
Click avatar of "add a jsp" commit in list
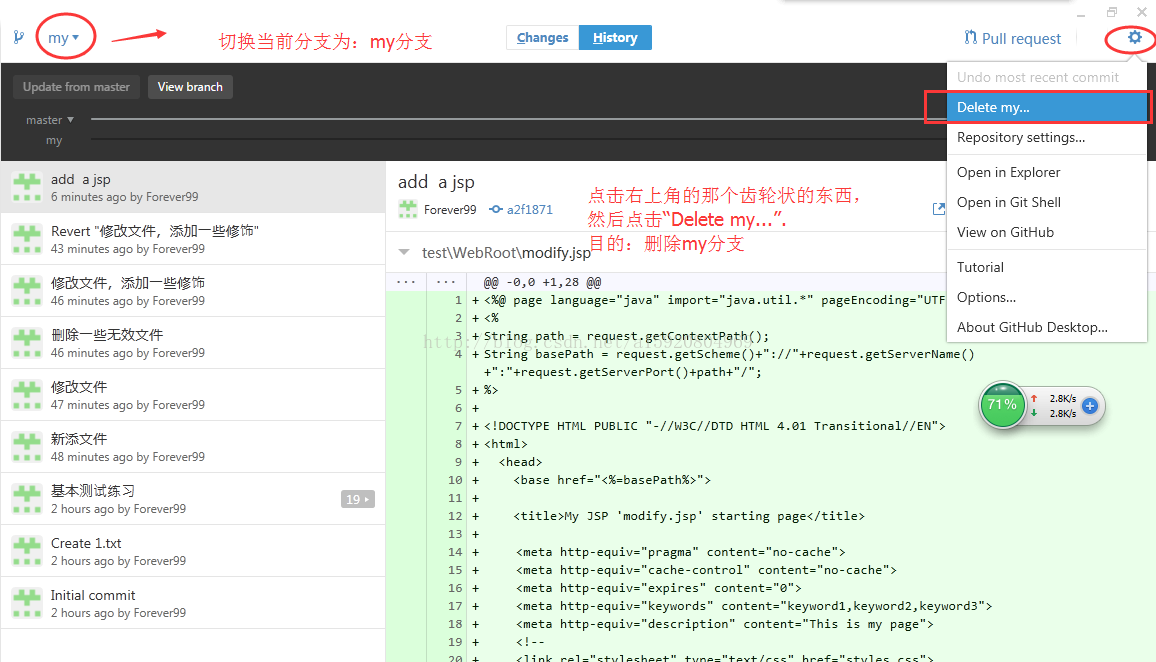[x=27, y=187]
